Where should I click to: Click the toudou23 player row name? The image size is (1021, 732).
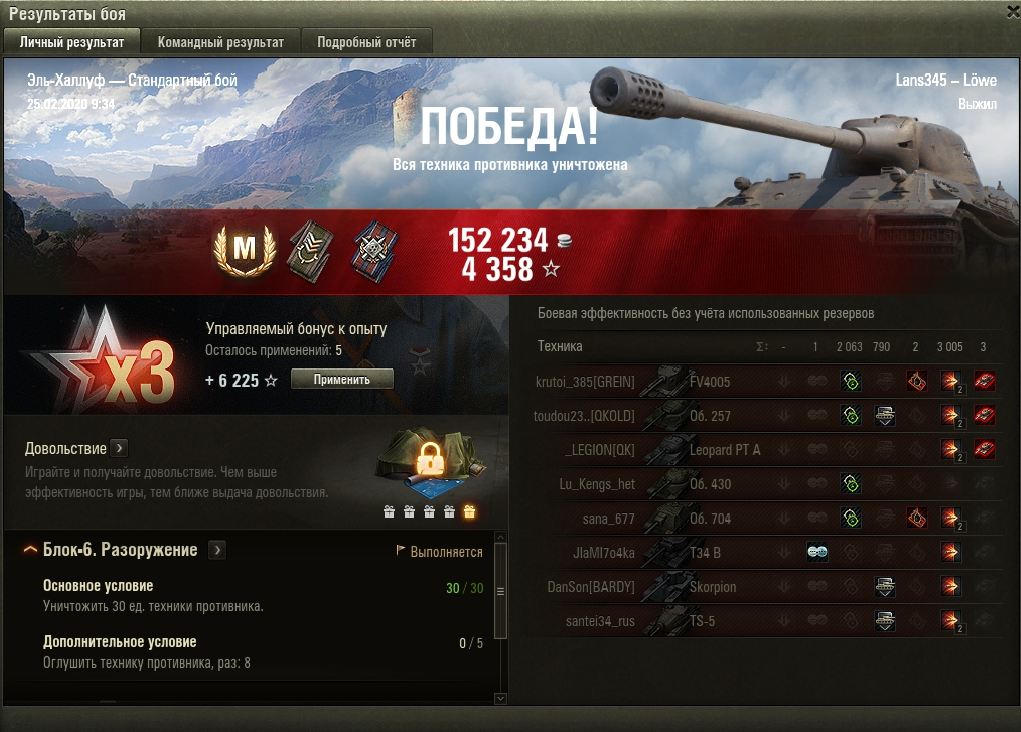tap(584, 416)
